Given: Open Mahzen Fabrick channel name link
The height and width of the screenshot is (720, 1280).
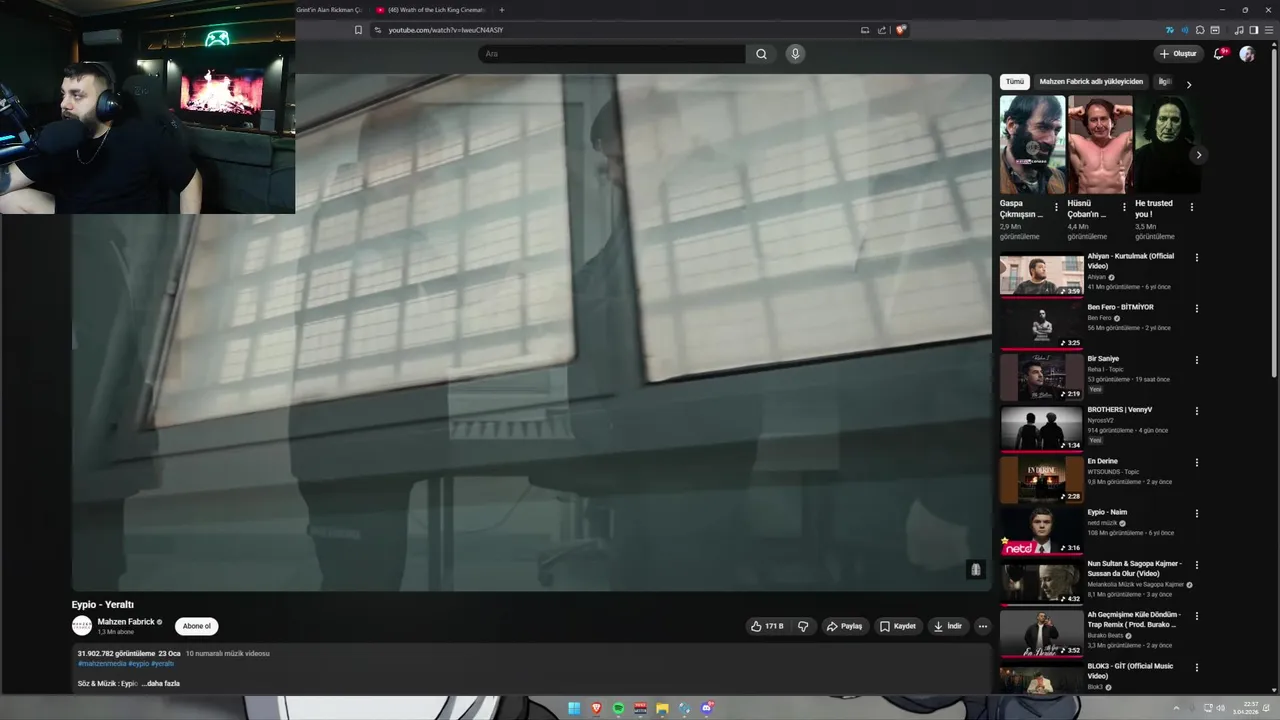Looking at the screenshot, I should 126,622.
